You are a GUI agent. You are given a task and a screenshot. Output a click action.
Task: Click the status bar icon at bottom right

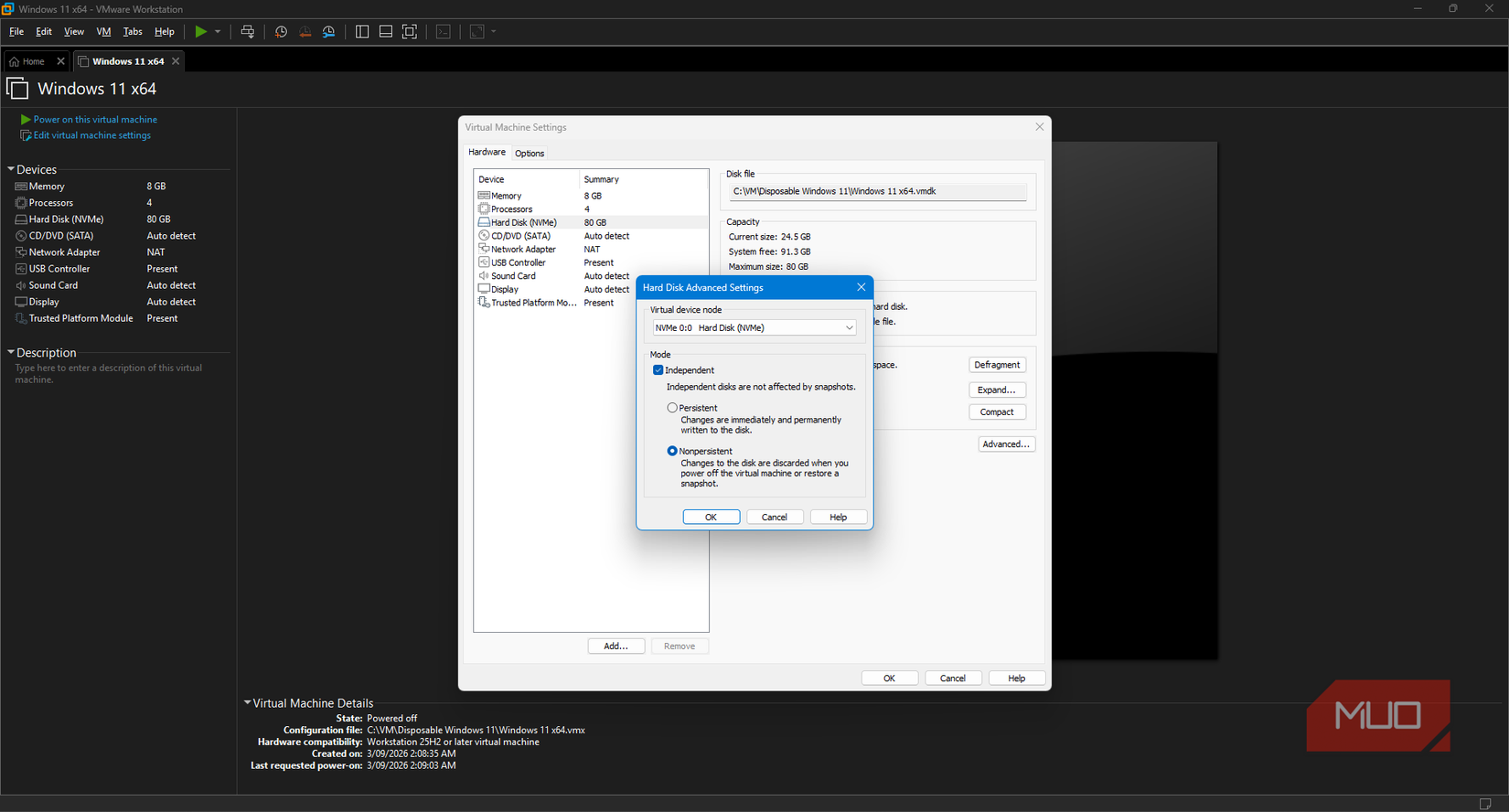[1485, 804]
